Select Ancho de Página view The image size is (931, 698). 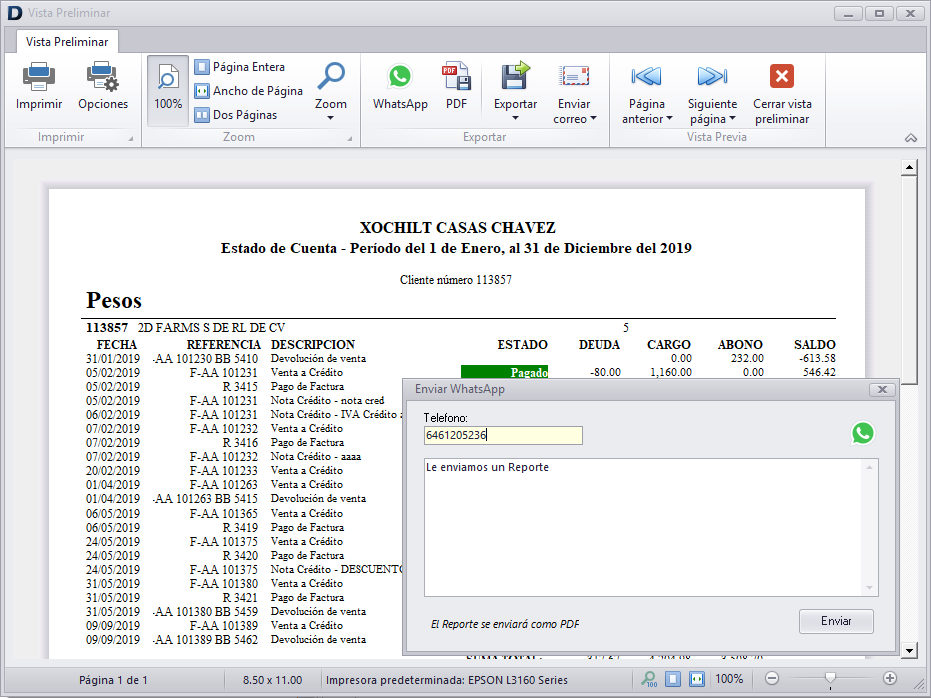(x=248, y=91)
